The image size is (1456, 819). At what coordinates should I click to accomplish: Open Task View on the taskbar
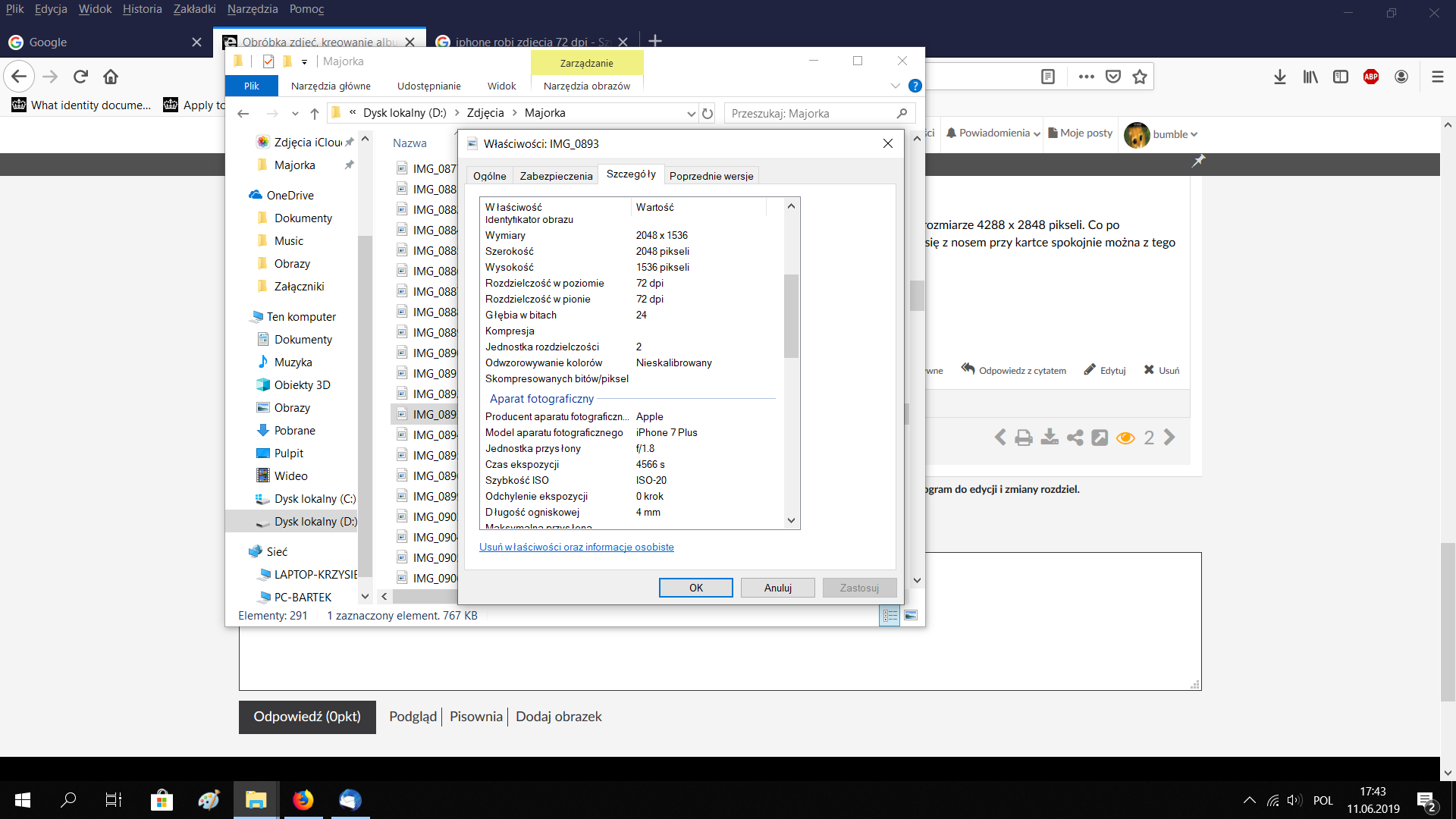(x=114, y=800)
